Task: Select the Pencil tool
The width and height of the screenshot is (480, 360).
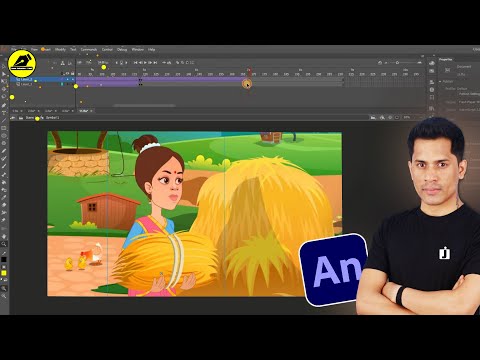Action: (4, 151)
